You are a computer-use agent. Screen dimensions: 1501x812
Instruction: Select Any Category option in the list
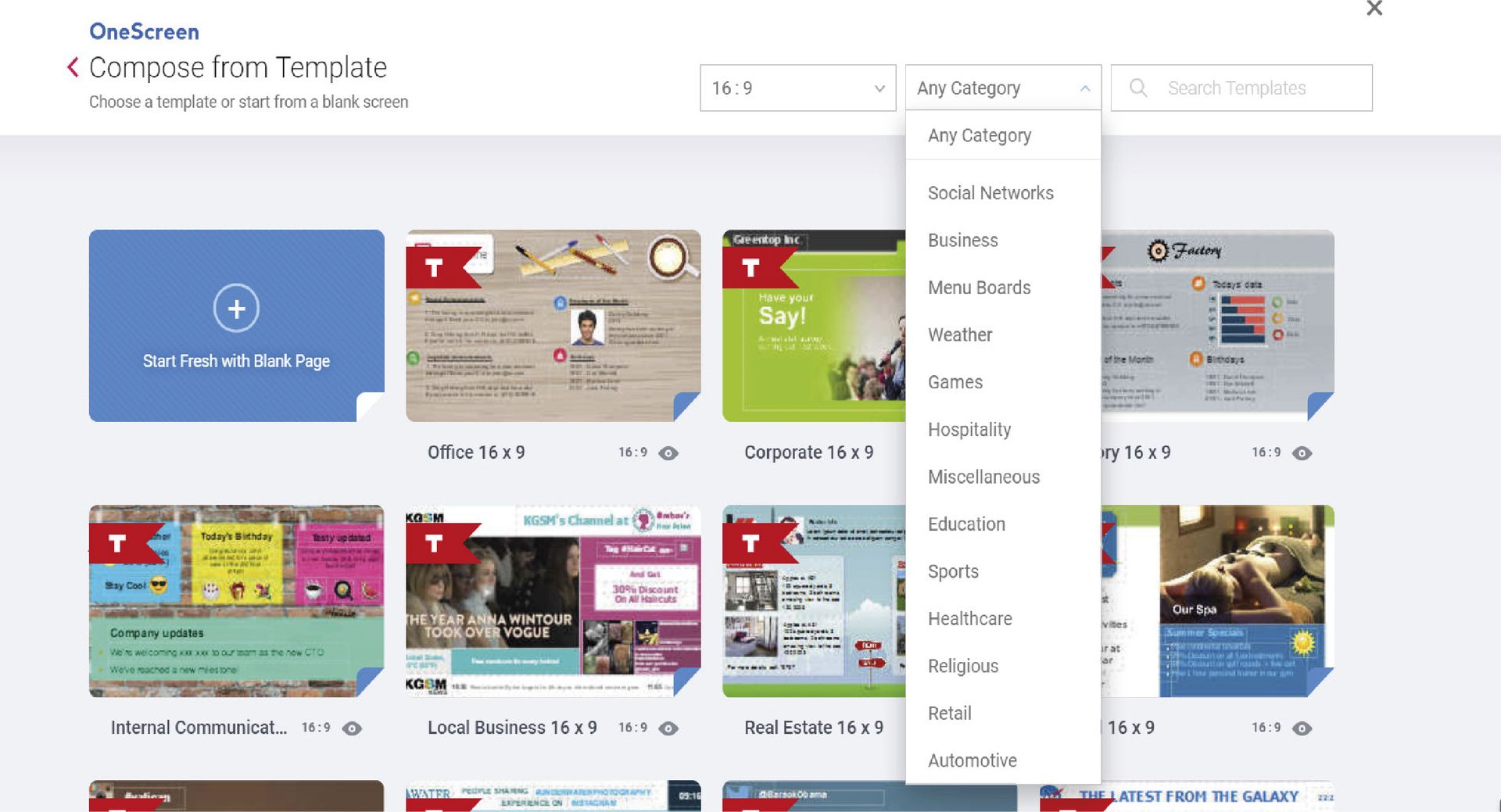click(x=980, y=136)
